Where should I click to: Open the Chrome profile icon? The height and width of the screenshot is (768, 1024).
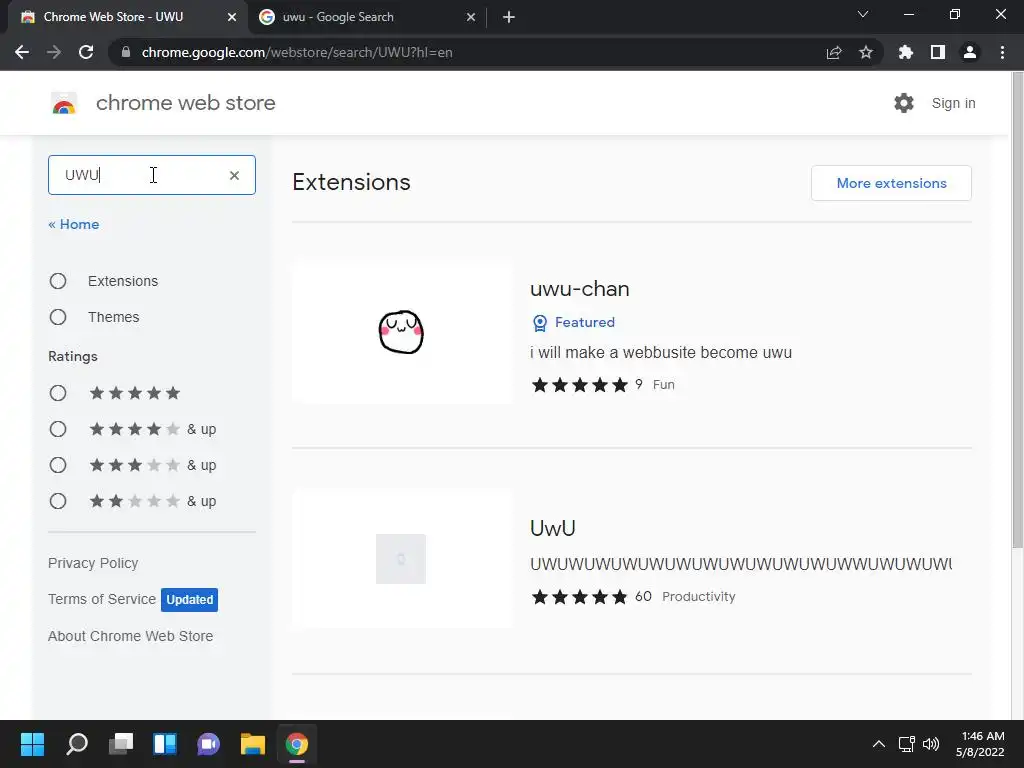(x=970, y=52)
